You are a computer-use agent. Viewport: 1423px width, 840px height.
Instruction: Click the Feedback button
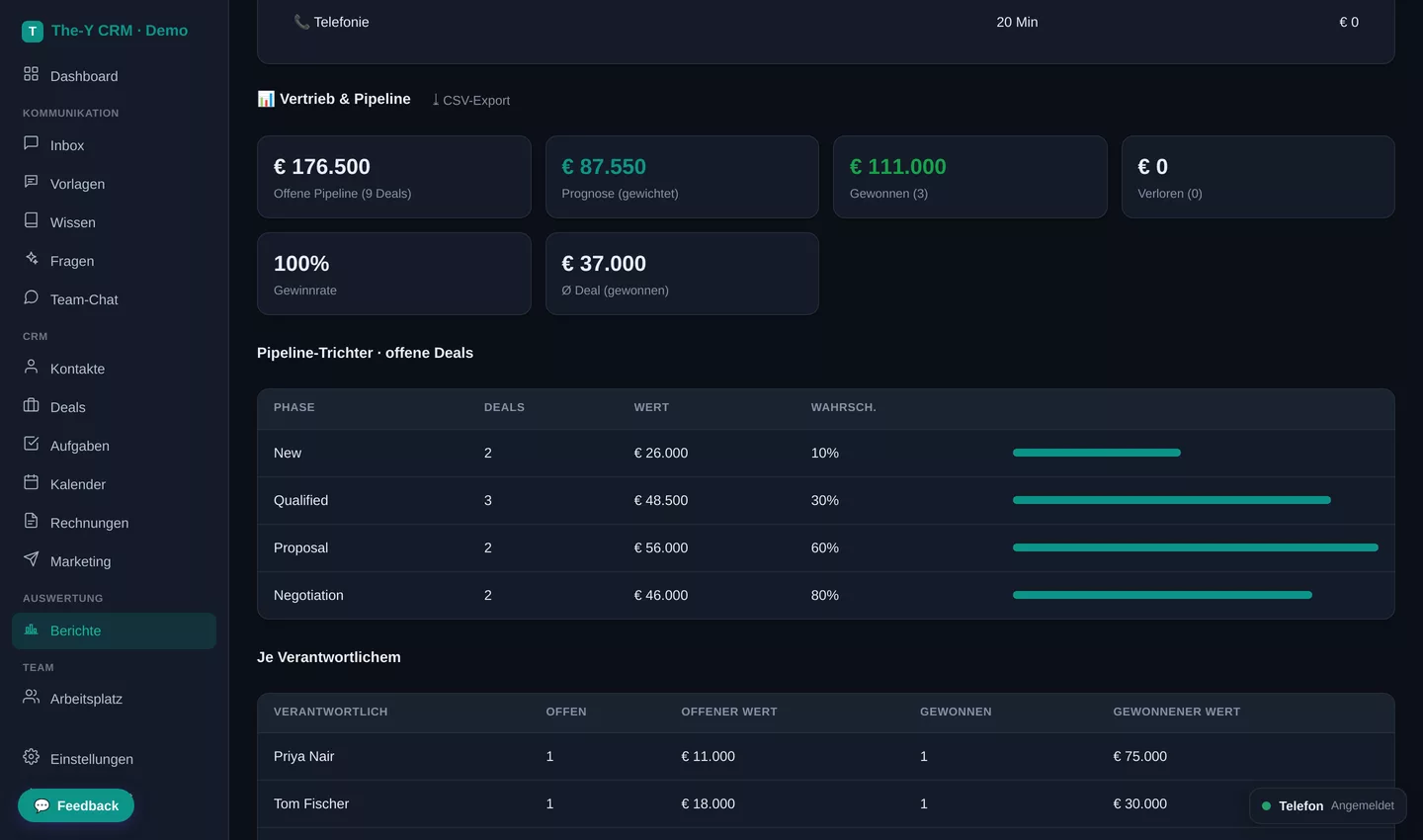76,805
